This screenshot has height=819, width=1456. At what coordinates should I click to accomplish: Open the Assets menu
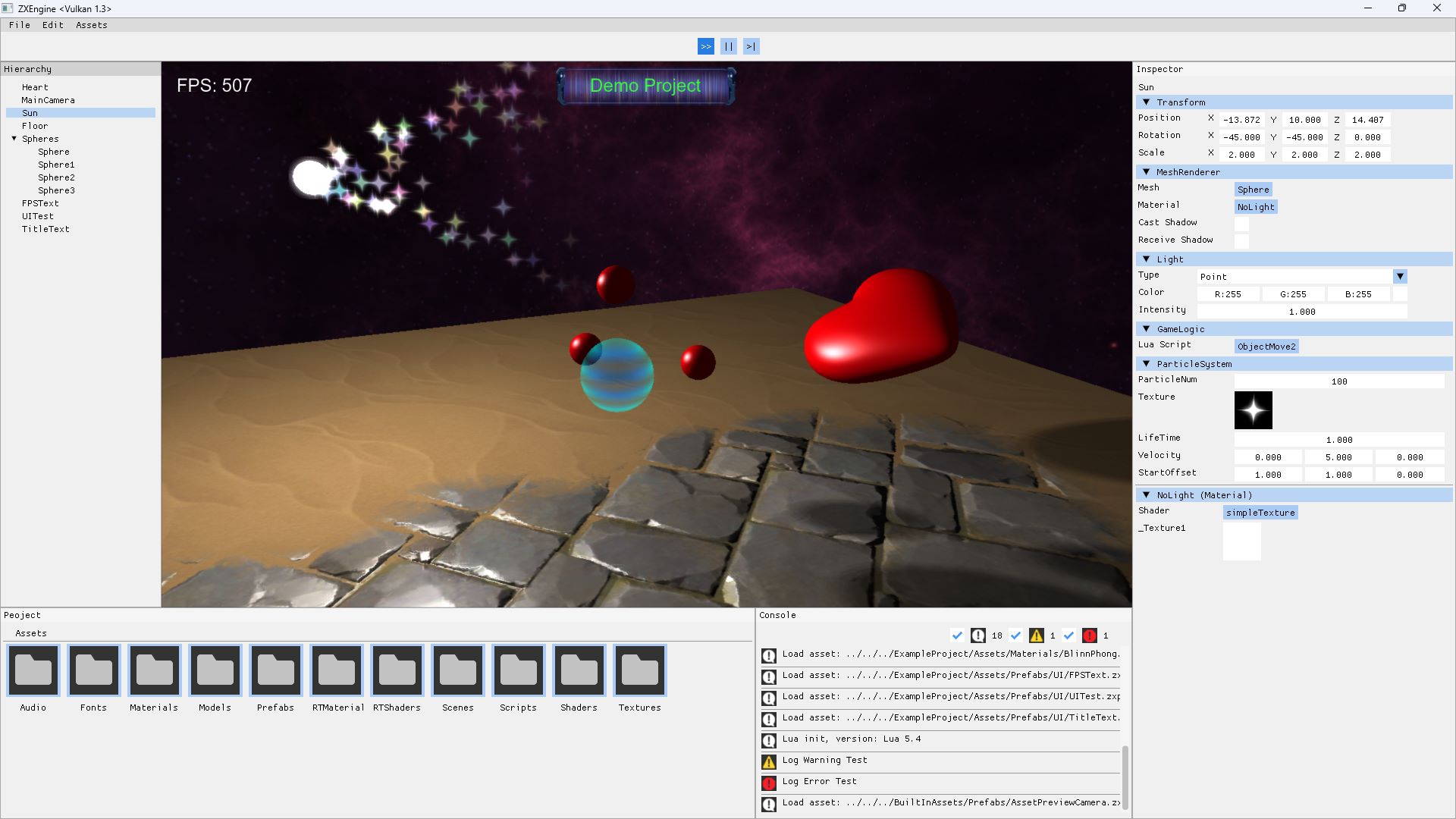[x=91, y=25]
